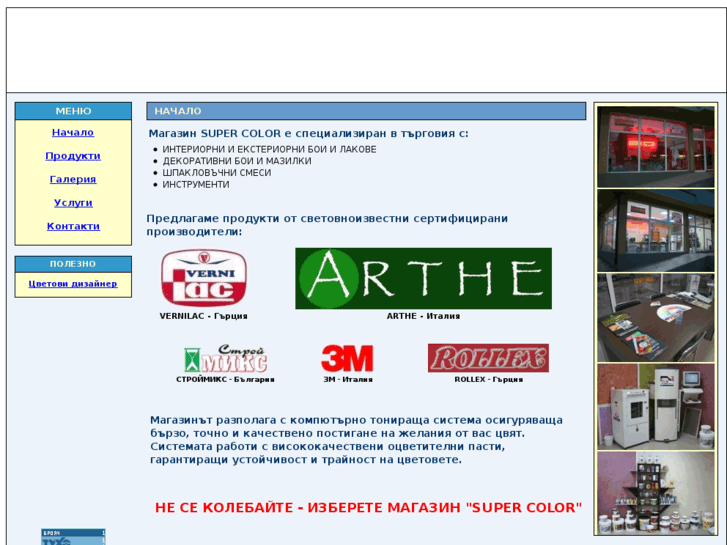This screenshot has width=727, height=545.
Task: Click the Vernilac logo
Action: [x=204, y=278]
